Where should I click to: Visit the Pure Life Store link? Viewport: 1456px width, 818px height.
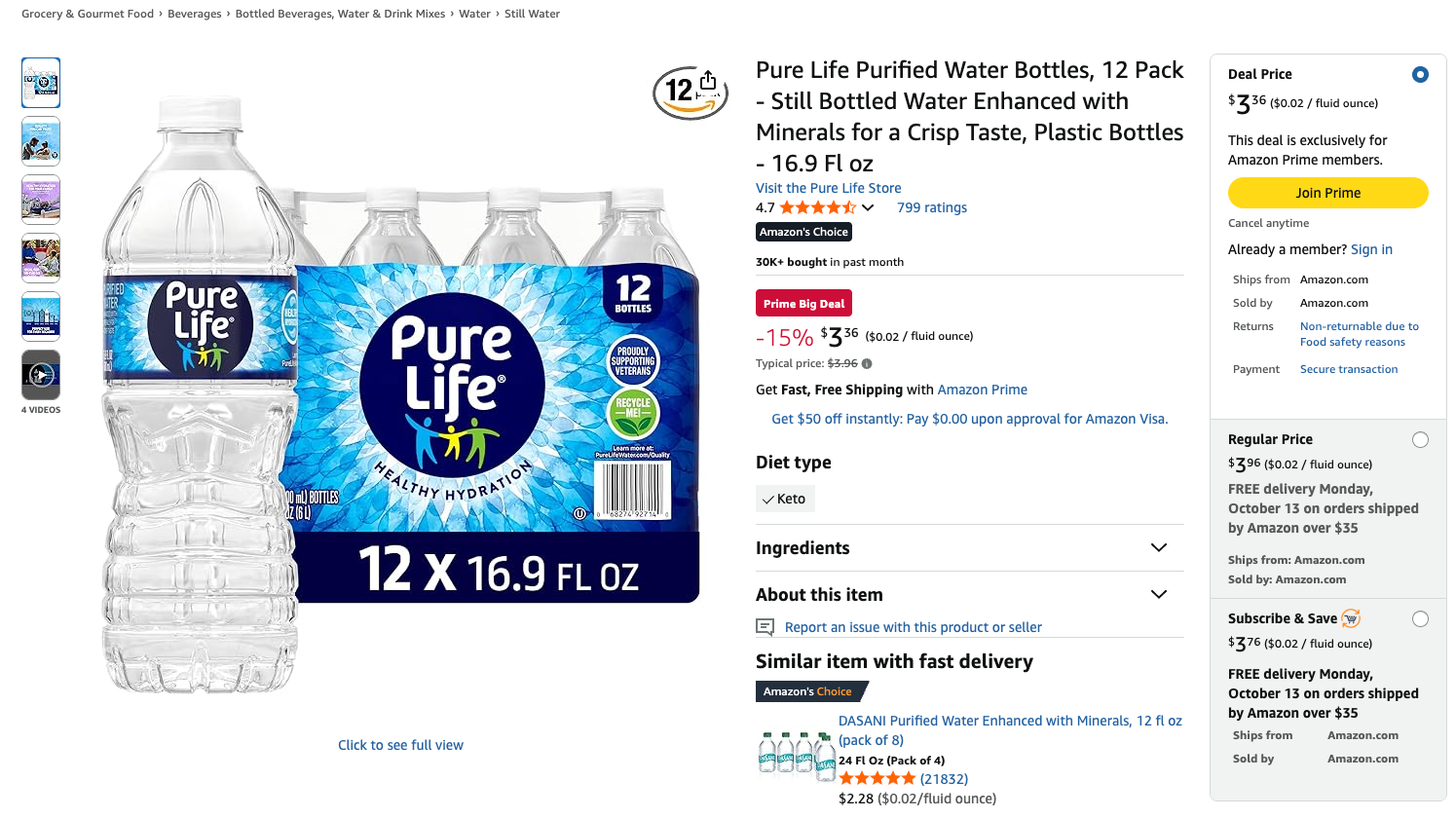(x=828, y=188)
